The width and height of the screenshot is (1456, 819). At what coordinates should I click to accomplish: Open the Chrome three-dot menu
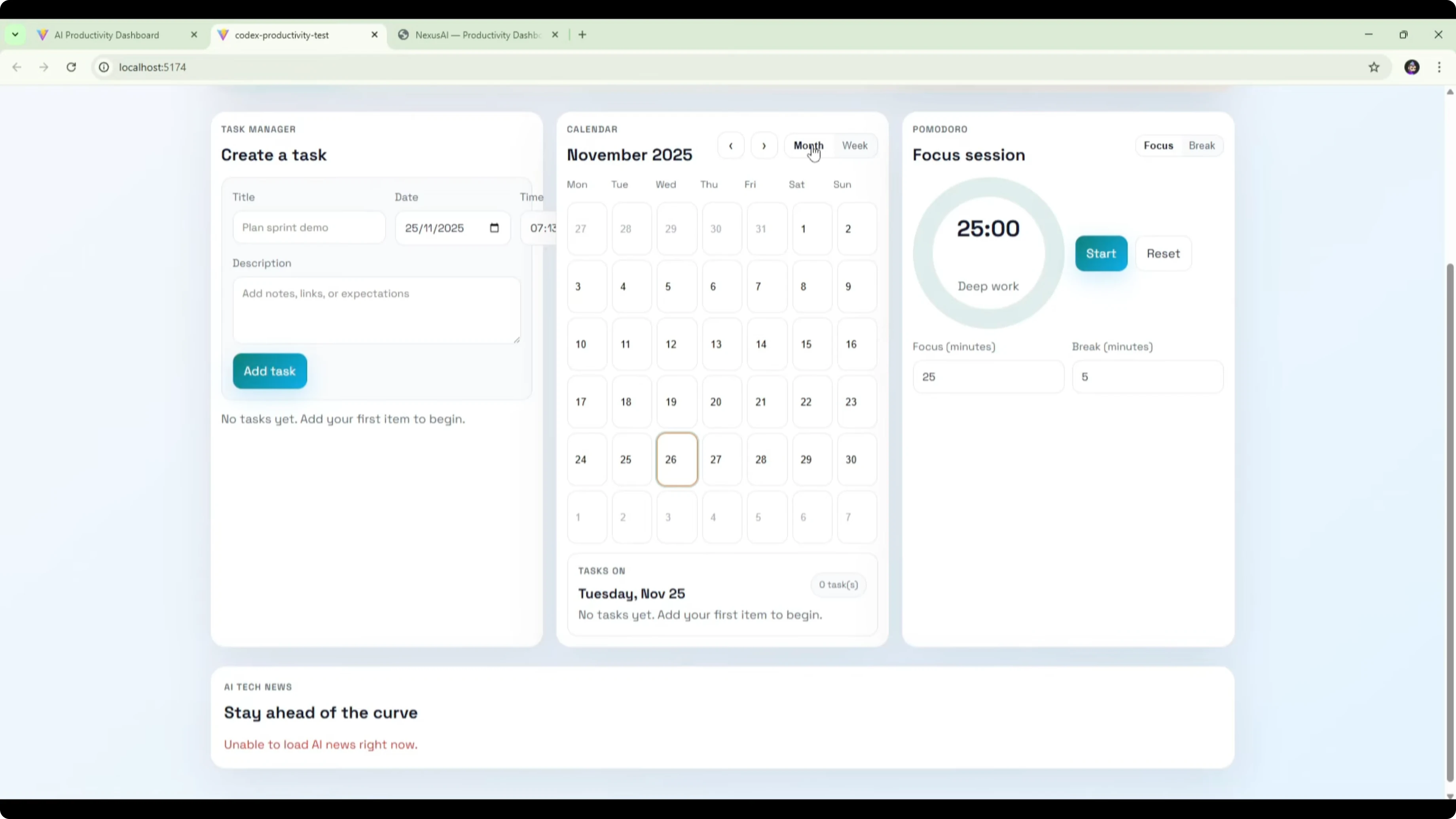pos(1439,67)
